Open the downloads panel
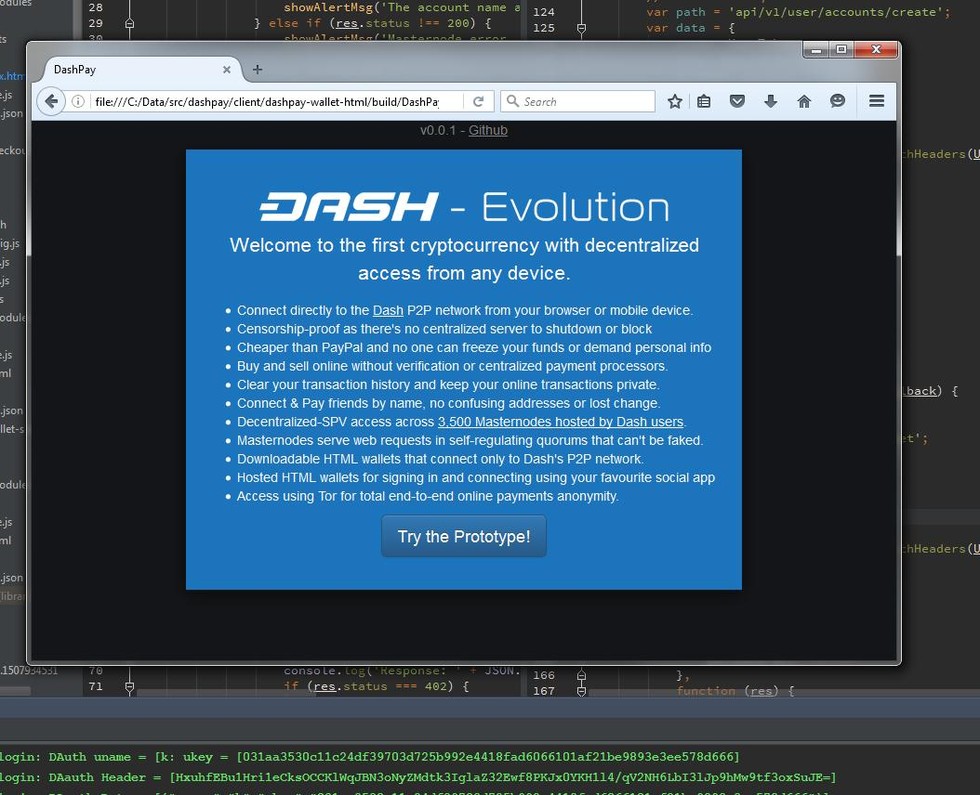This screenshot has height=795, width=980. (771, 101)
